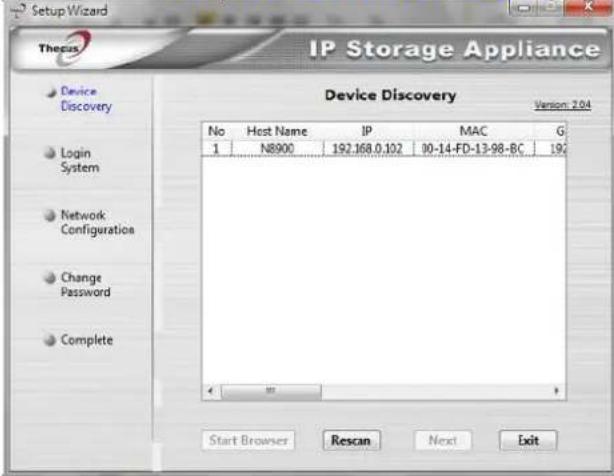Select the row number 1 cell
The image size is (614, 476).
click(216, 149)
